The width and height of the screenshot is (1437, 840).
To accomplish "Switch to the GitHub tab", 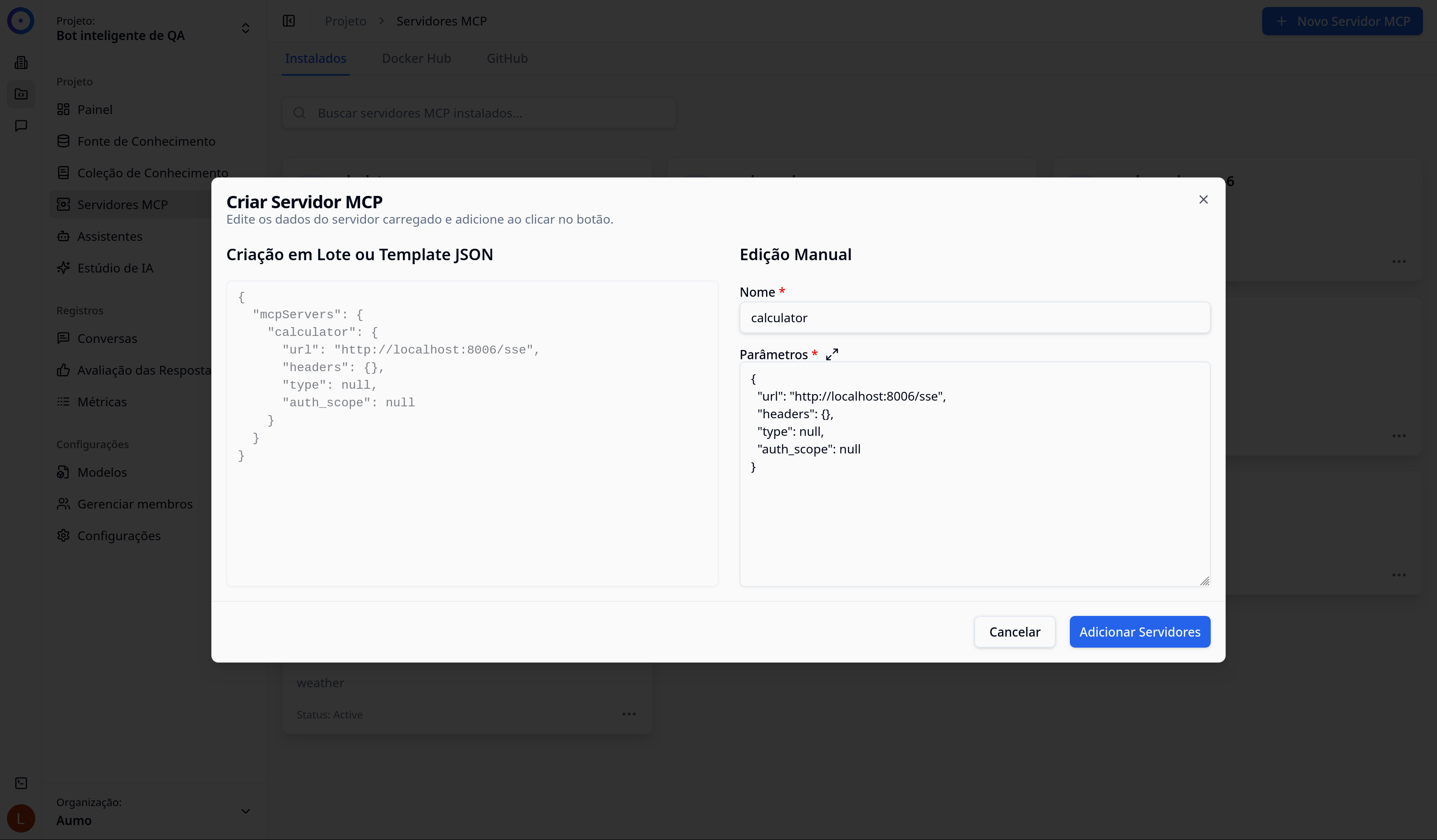I will tap(507, 59).
